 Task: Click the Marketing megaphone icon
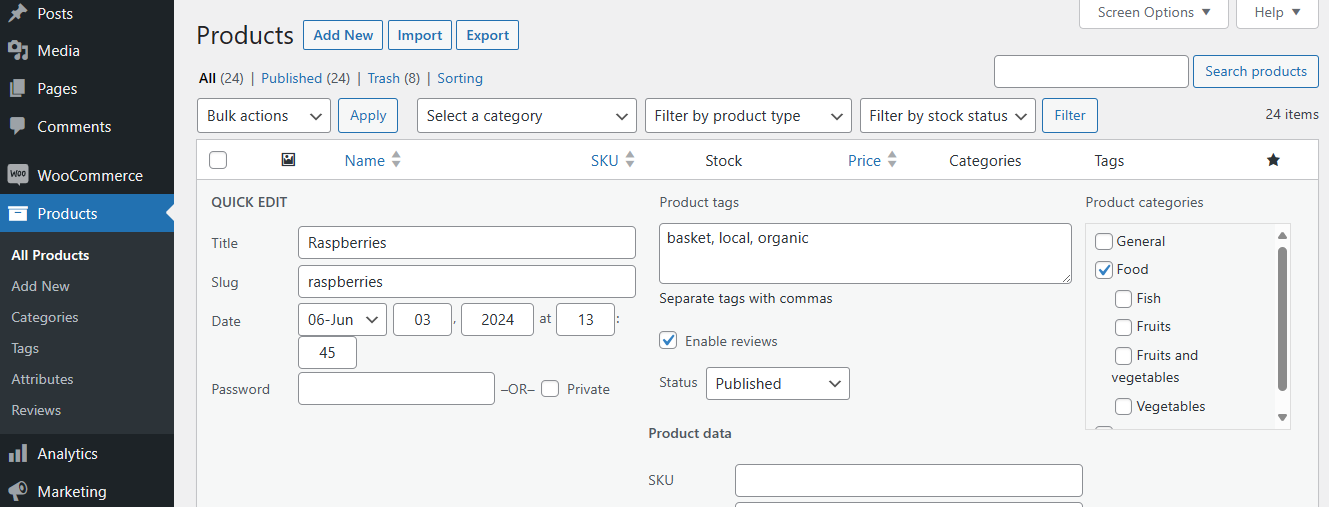click(17, 492)
